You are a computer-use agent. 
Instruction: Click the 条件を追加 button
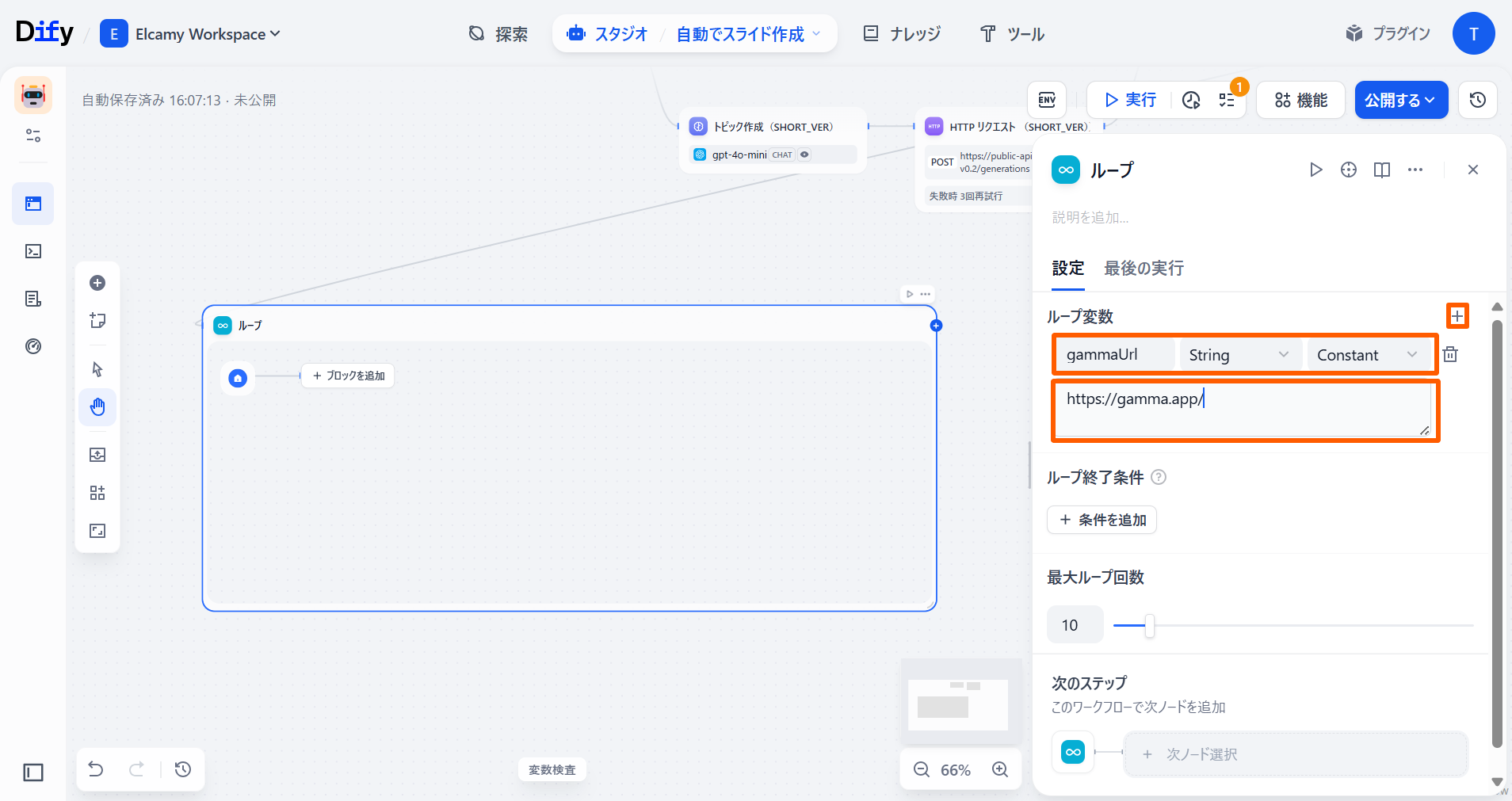pyautogui.click(x=1102, y=520)
